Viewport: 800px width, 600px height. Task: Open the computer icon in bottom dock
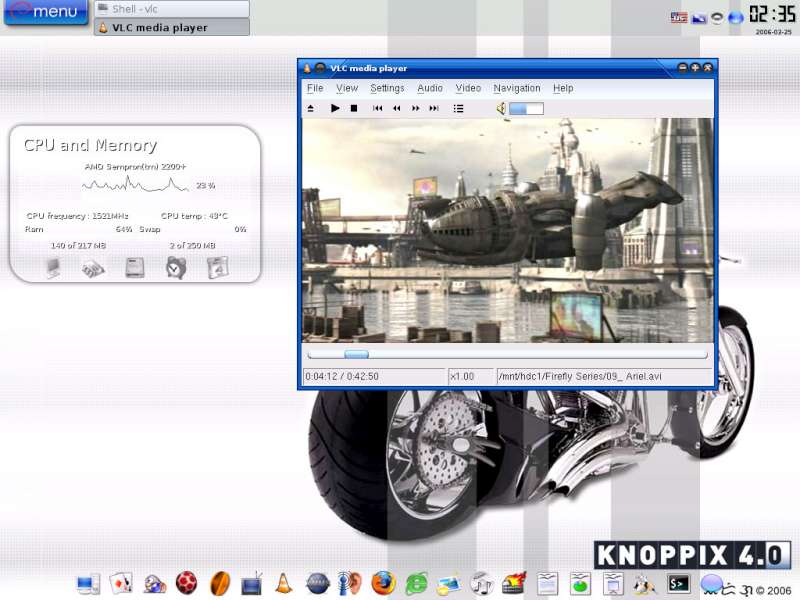pos(88,584)
